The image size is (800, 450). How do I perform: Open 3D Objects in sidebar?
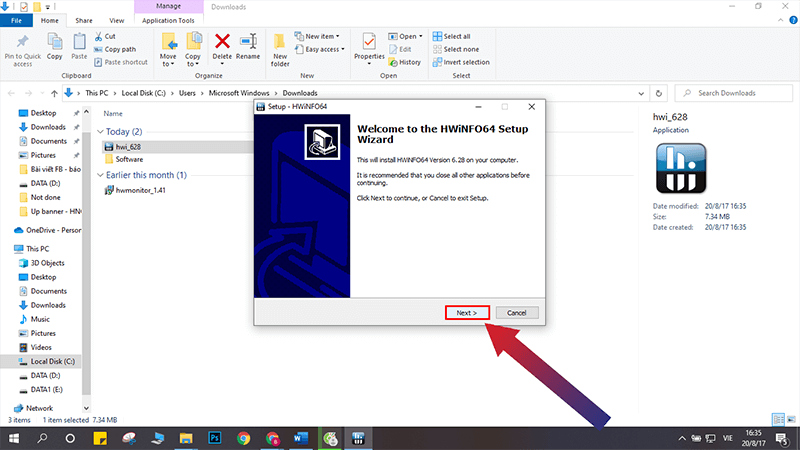tap(47, 263)
